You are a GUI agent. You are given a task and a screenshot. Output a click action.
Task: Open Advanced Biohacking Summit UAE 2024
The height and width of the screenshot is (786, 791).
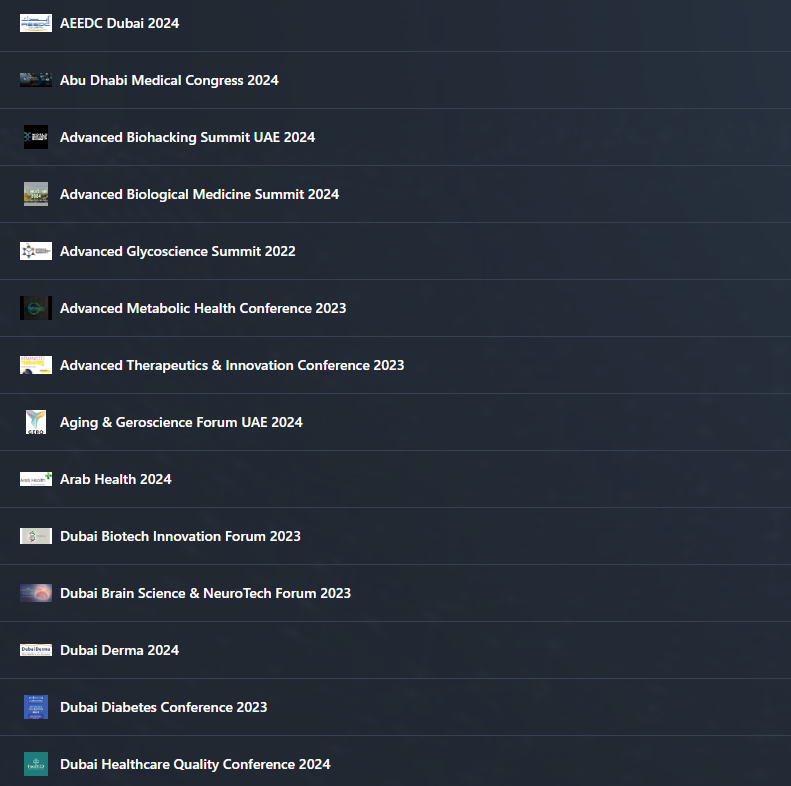coord(187,137)
